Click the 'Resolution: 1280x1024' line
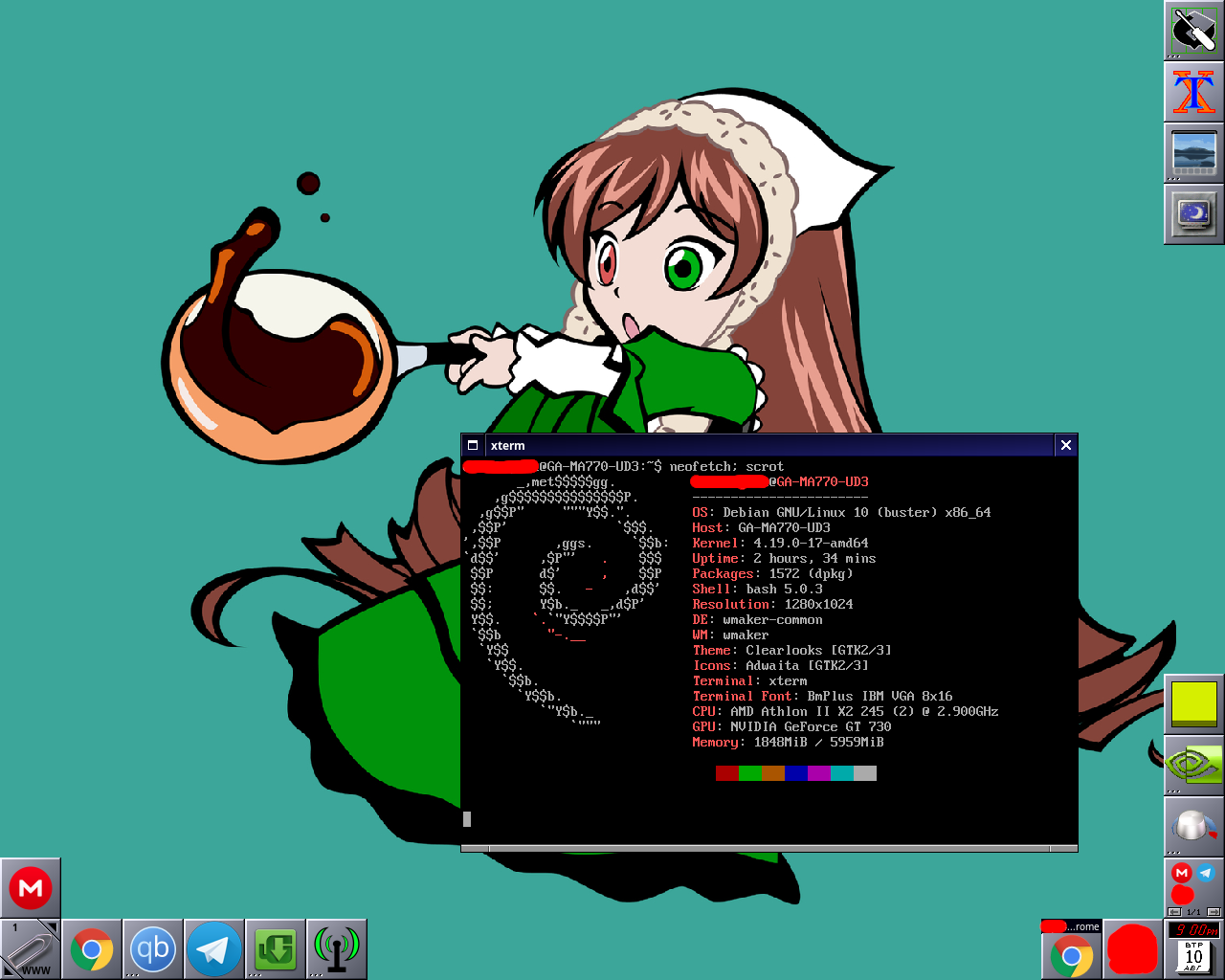The width and height of the screenshot is (1225, 980). coord(773,605)
